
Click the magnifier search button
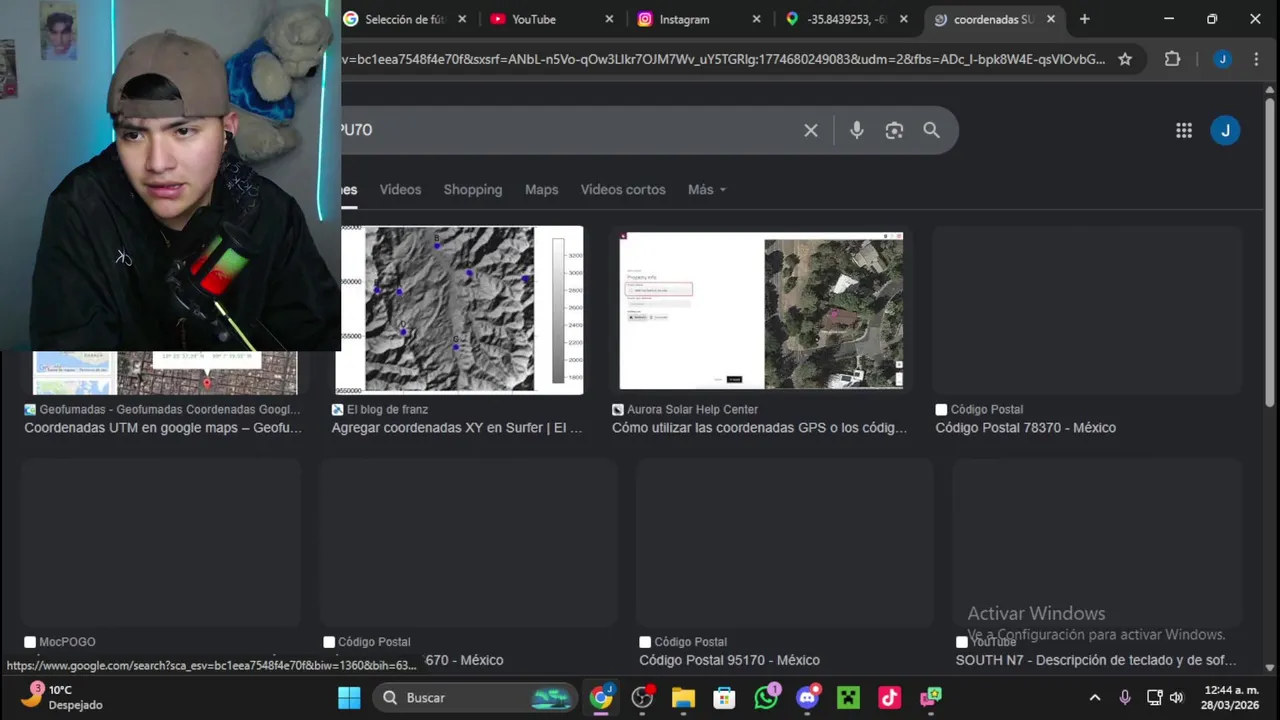[931, 130]
